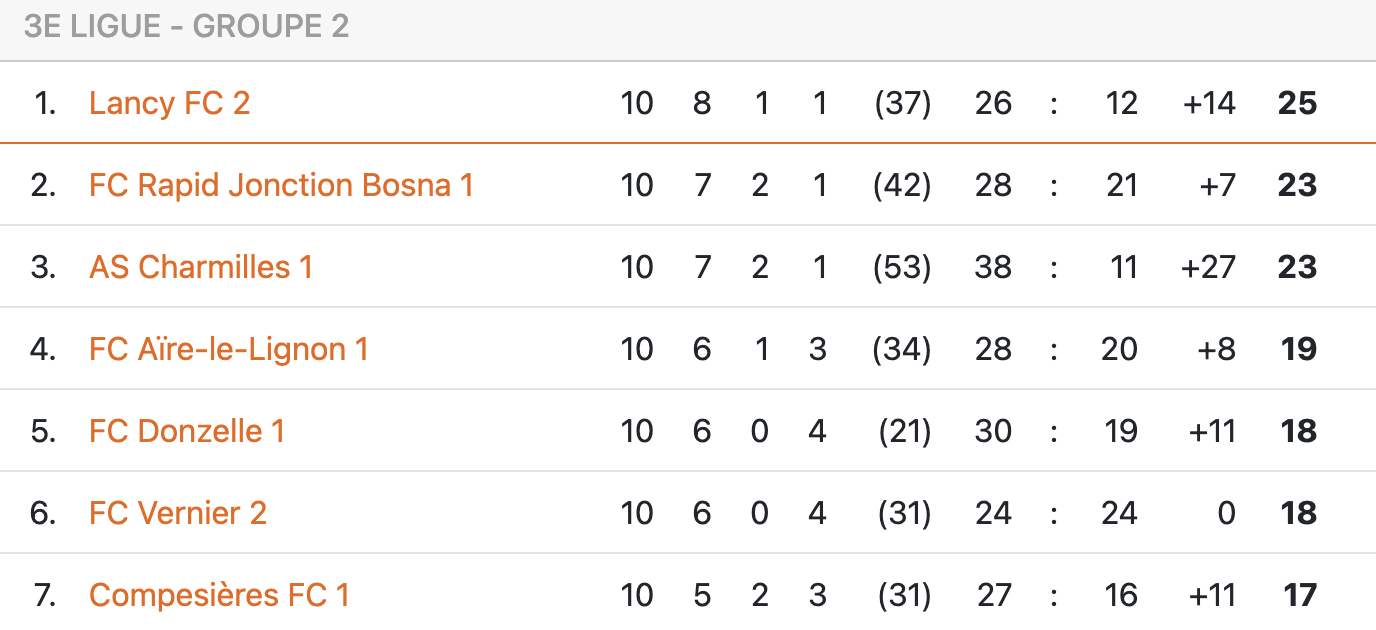Click Lancy FC 2's 25 points total
This screenshot has width=1376, height=630.
click(x=1297, y=103)
